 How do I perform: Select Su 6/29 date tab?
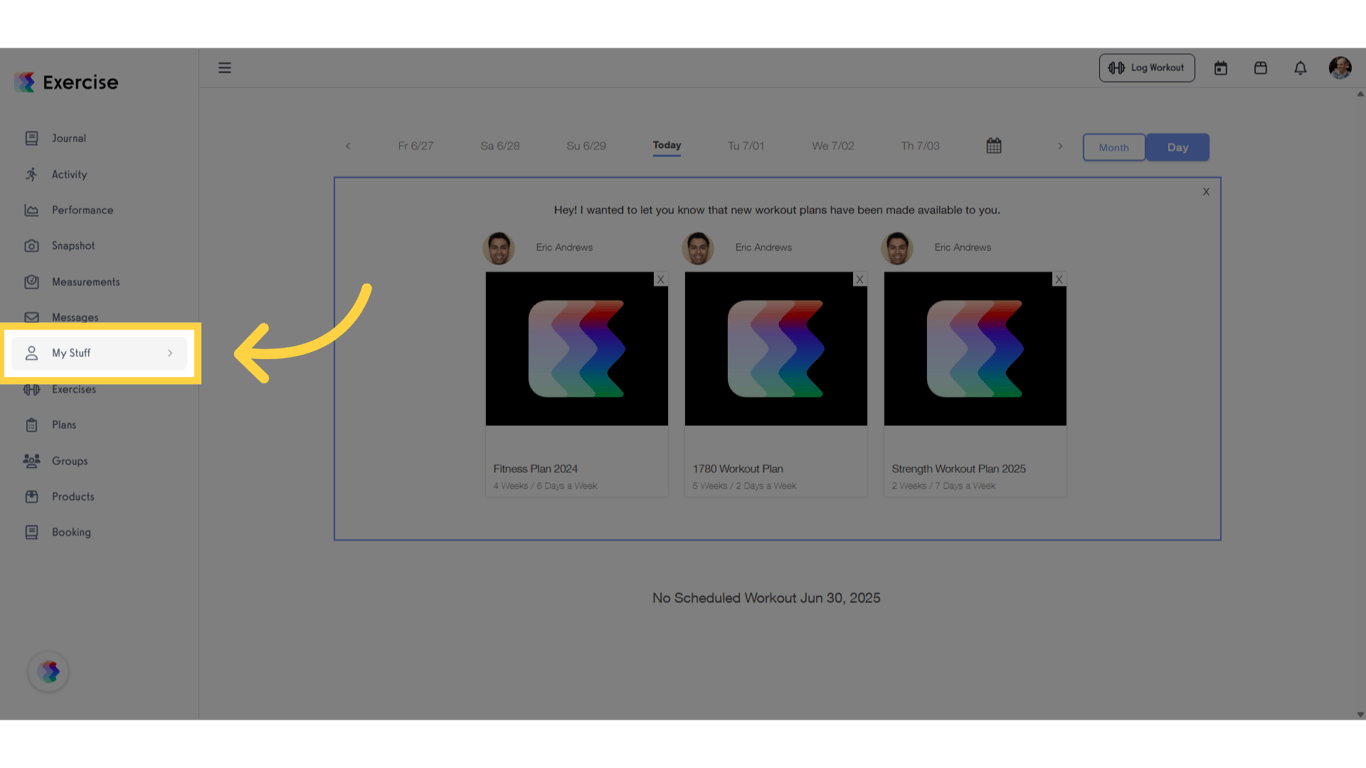586,146
